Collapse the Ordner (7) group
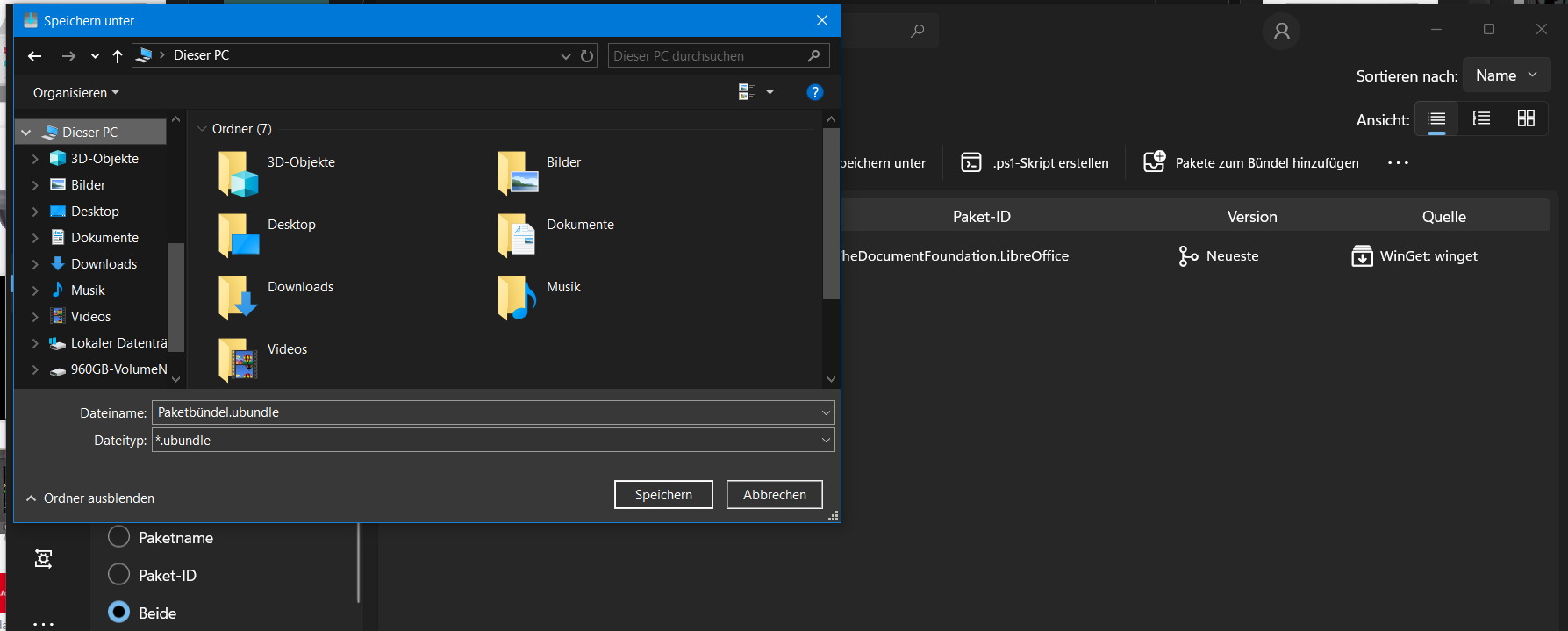The image size is (1568, 631). point(203,129)
